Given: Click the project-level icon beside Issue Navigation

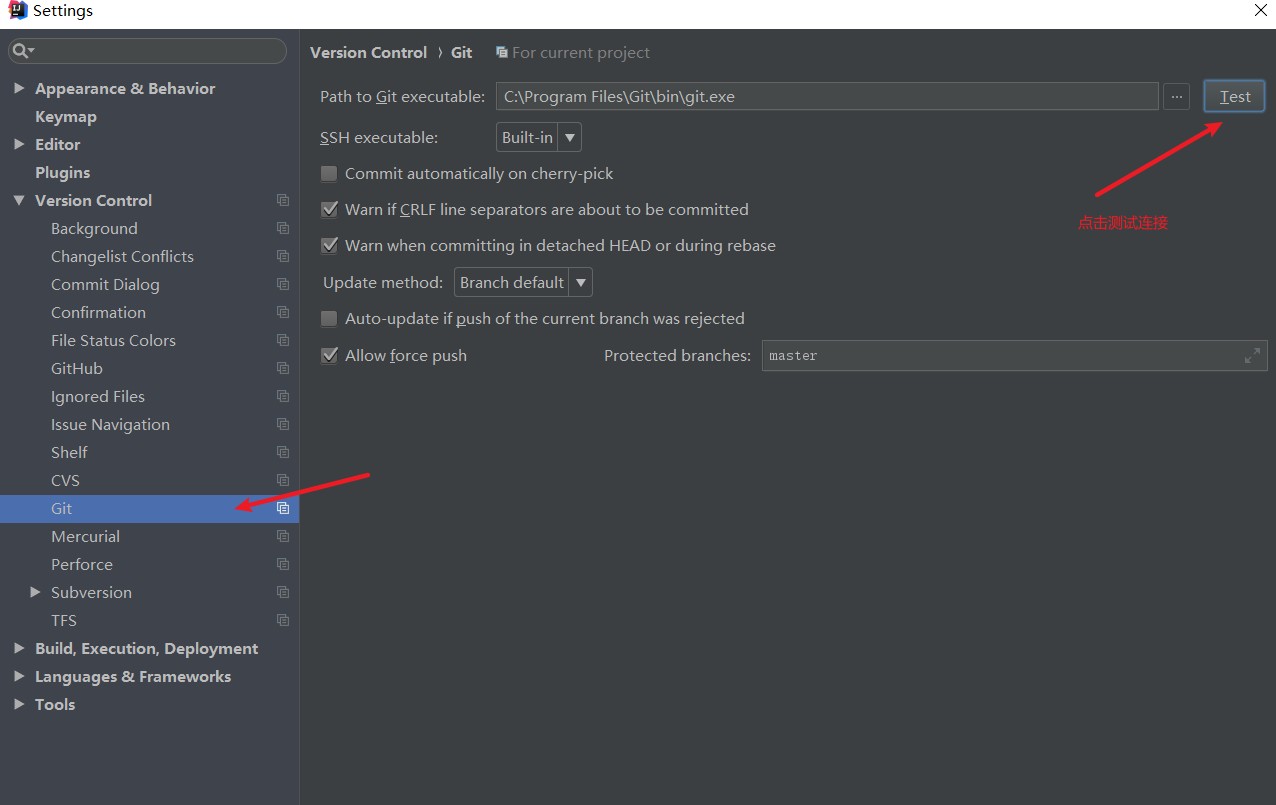Looking at the screenshot, I should pos(283,424).
